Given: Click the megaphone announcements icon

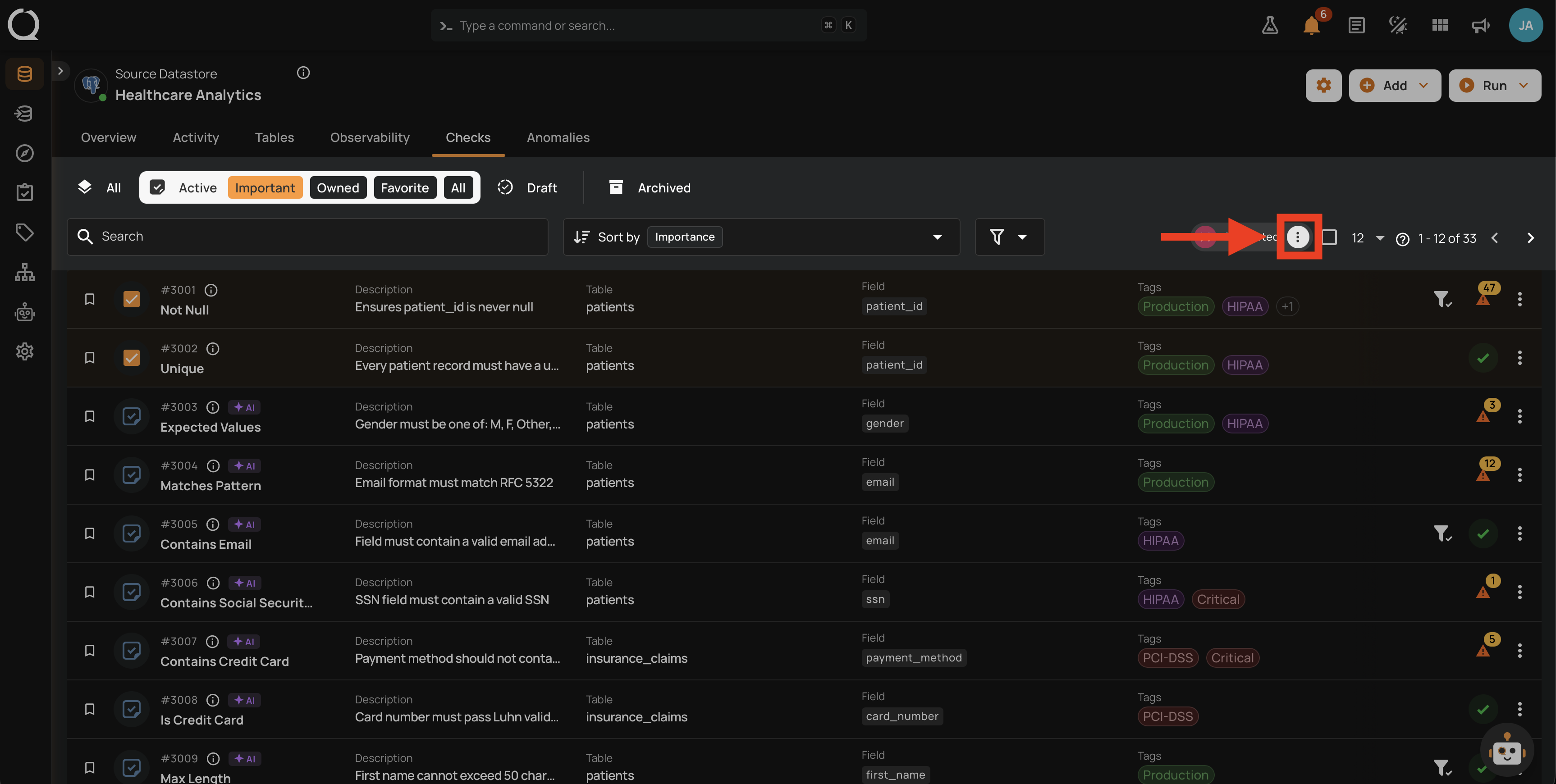Looking at the screenshot, I should (1480, 25).
